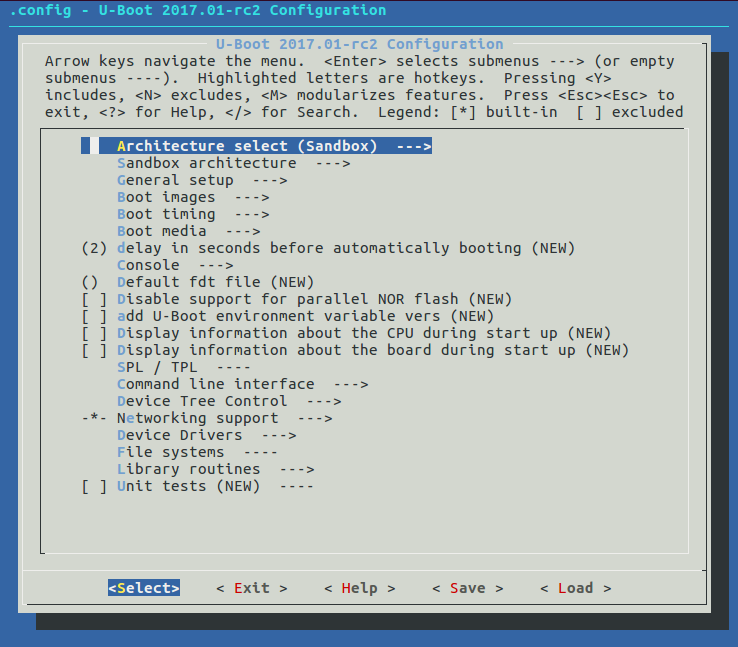Click the Select button
This screenshot has width=738, height=647.
point(144,588)
